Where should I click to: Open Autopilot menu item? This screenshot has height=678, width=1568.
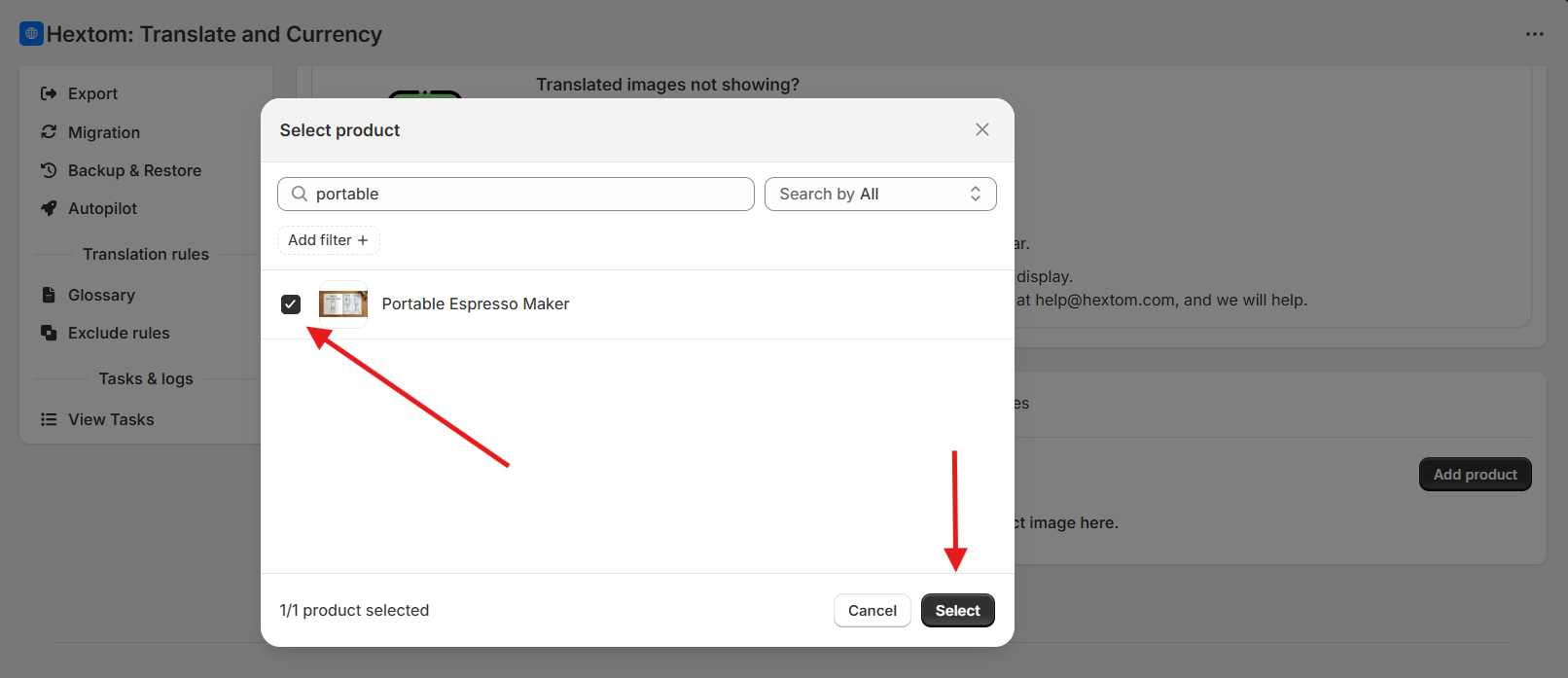(x=102, y=208)
